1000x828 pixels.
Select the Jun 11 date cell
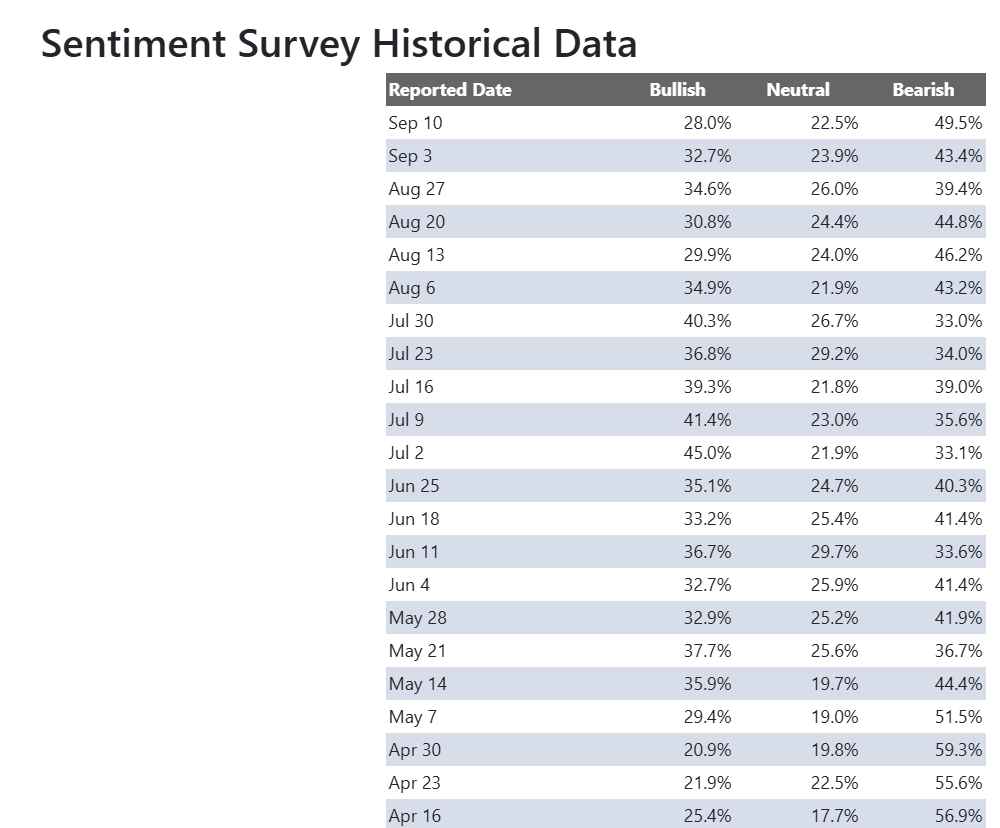tap(413, 552)
